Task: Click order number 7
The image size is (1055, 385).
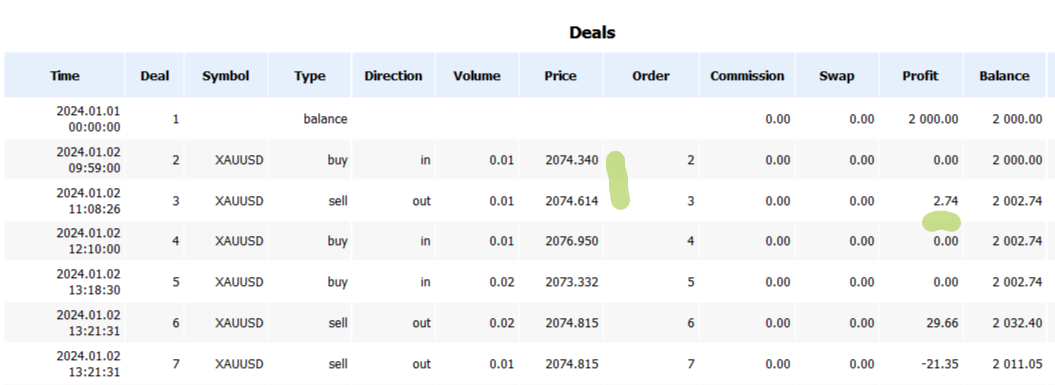Action: click(x=691, y=364)
